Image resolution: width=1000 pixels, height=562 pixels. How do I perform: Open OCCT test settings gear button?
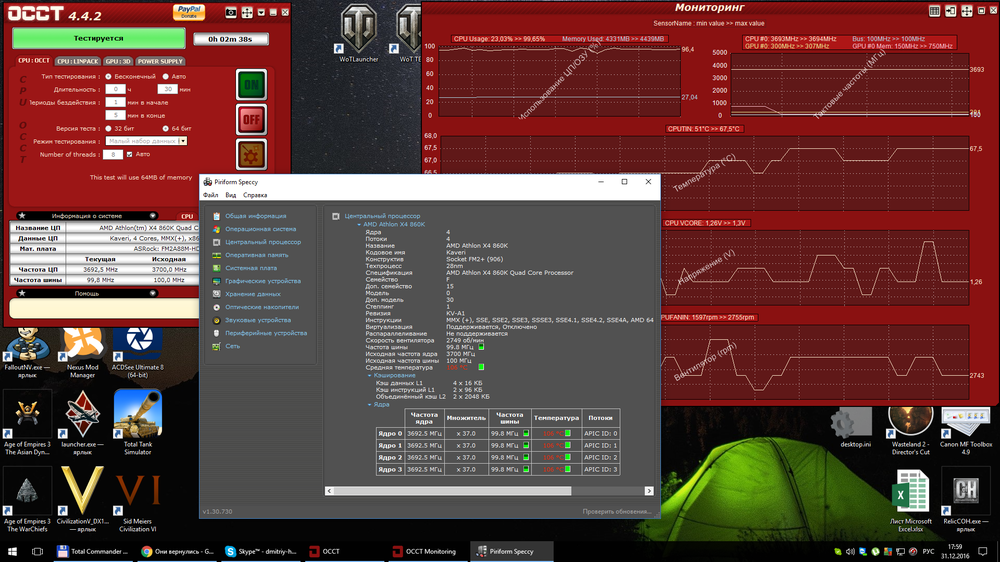[x=251, y=155]
